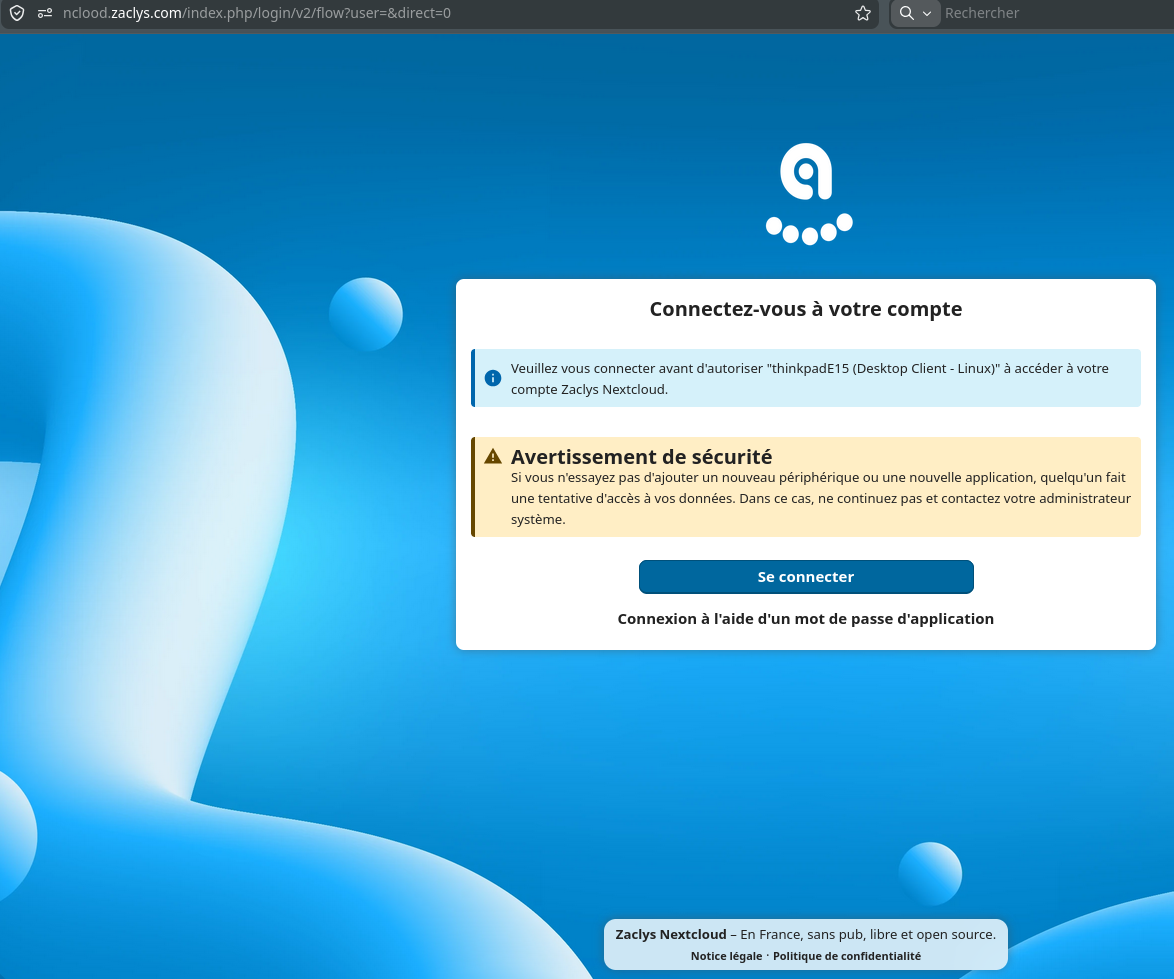The height and width of the screenshot is (979, 1174).
Task: Click the warning text about a new device
Action: coord(821,498)
